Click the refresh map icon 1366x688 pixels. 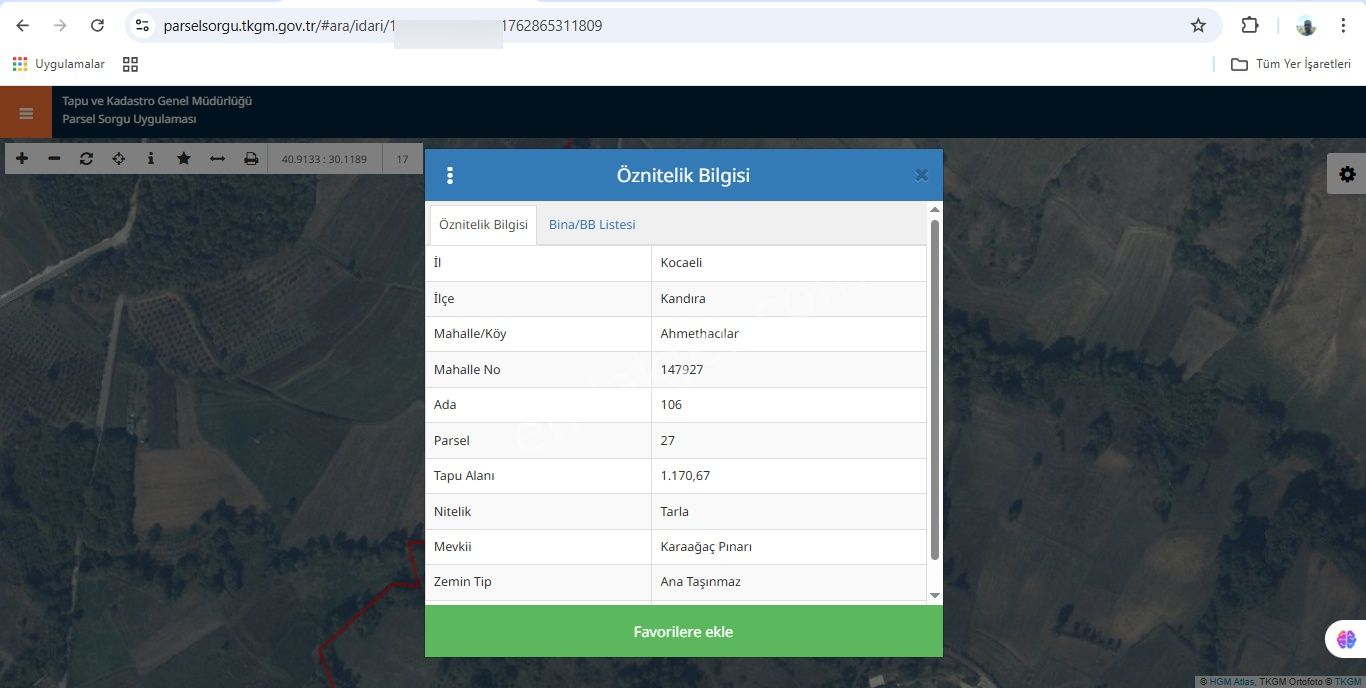coord(86,159)
